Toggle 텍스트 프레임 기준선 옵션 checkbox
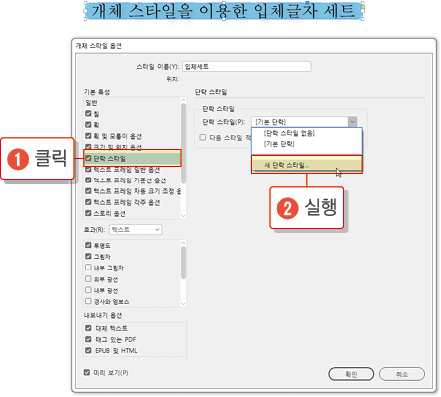 (88, 180)
